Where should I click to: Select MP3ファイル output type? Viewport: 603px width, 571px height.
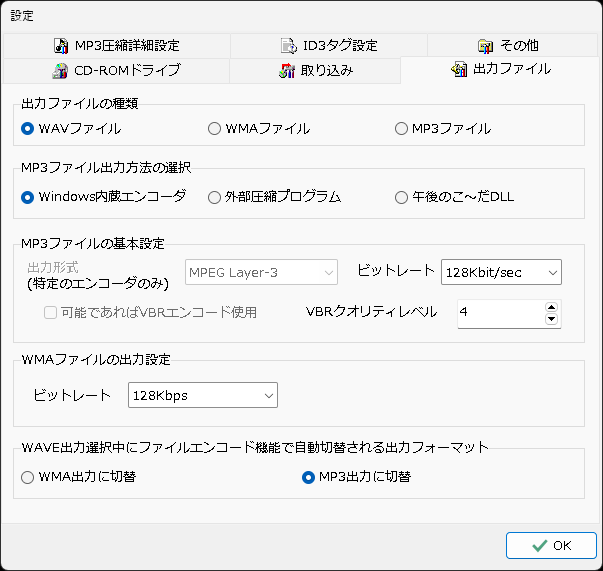(x=443, y=128)
